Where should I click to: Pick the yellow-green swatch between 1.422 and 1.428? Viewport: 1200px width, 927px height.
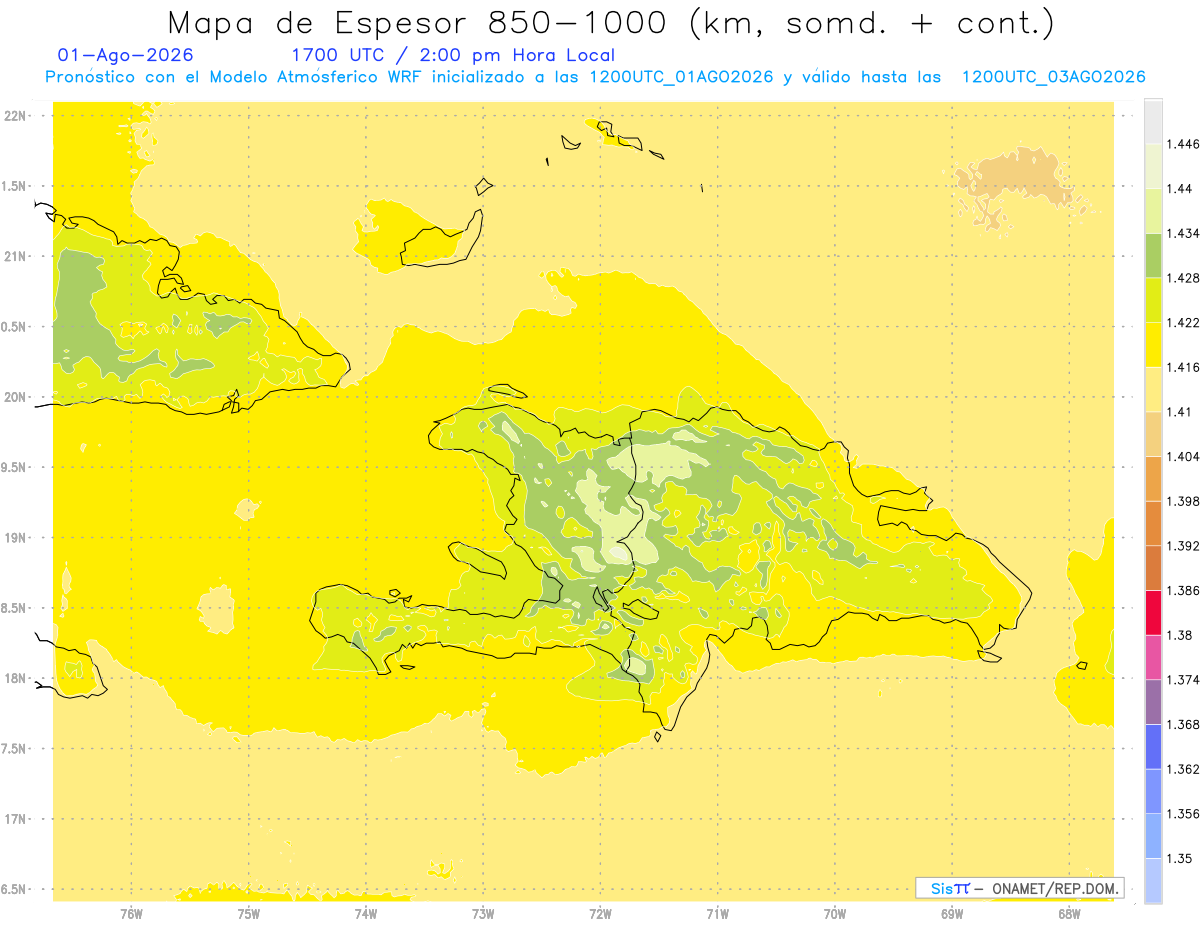click(1153, 300)
